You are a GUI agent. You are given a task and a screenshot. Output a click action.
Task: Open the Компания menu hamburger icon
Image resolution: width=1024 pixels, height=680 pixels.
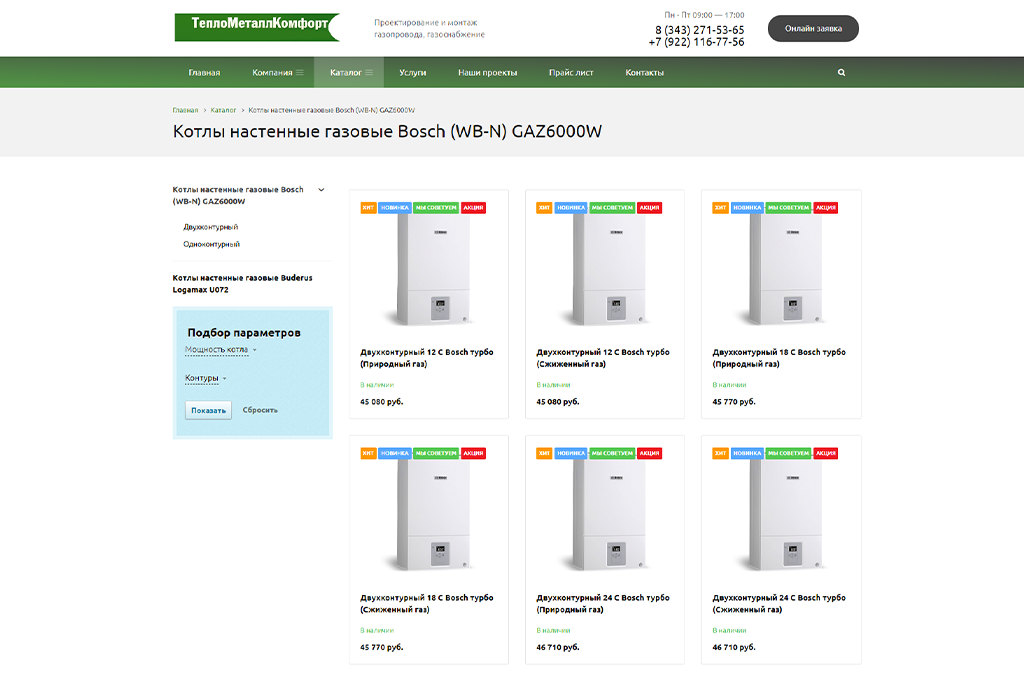coord(300,73)
